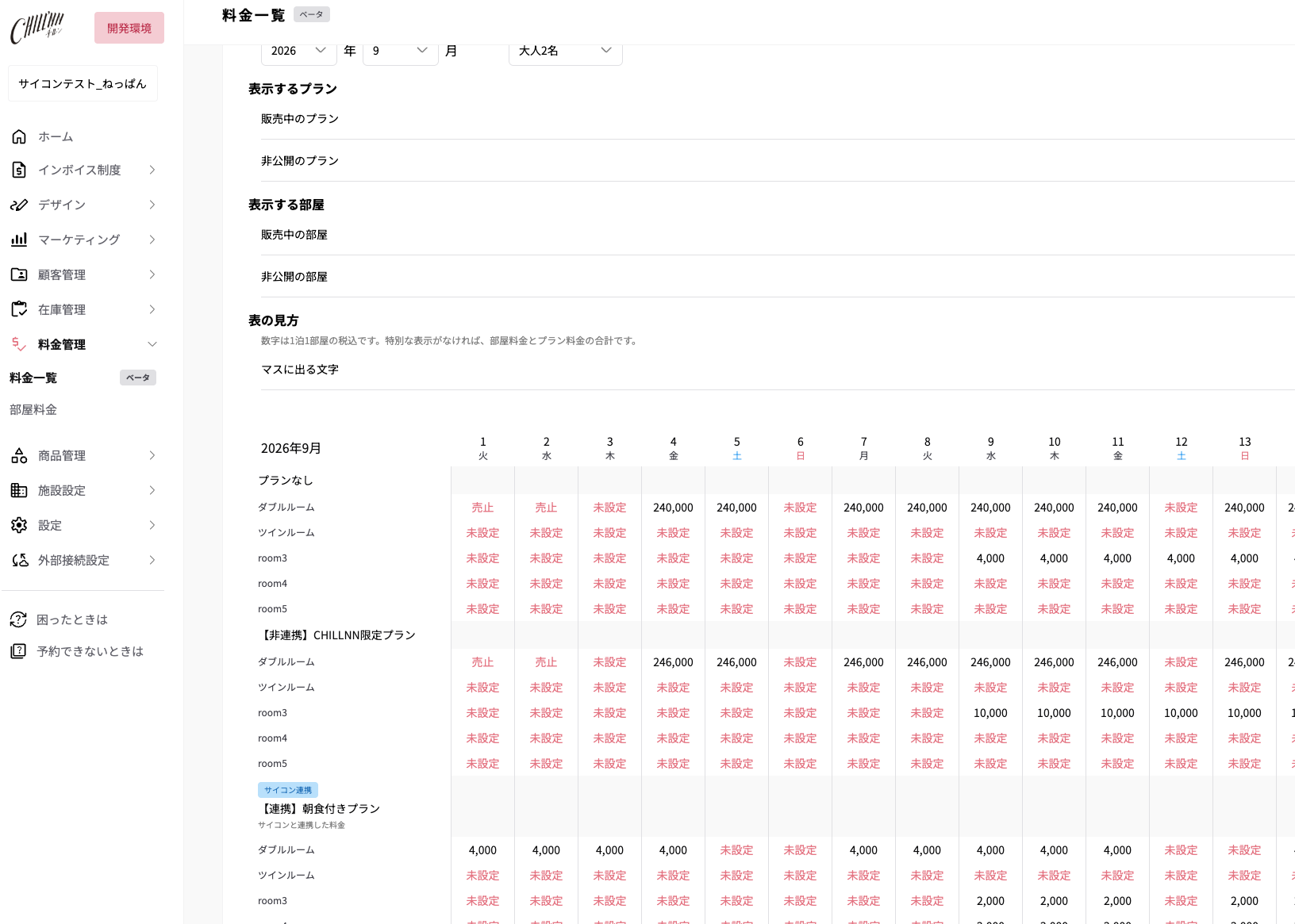The width and height of the screenshot is (1295, 924).
Task: Click facility name サイコンテスト_ねっぱん
Action: coord(83,83)
